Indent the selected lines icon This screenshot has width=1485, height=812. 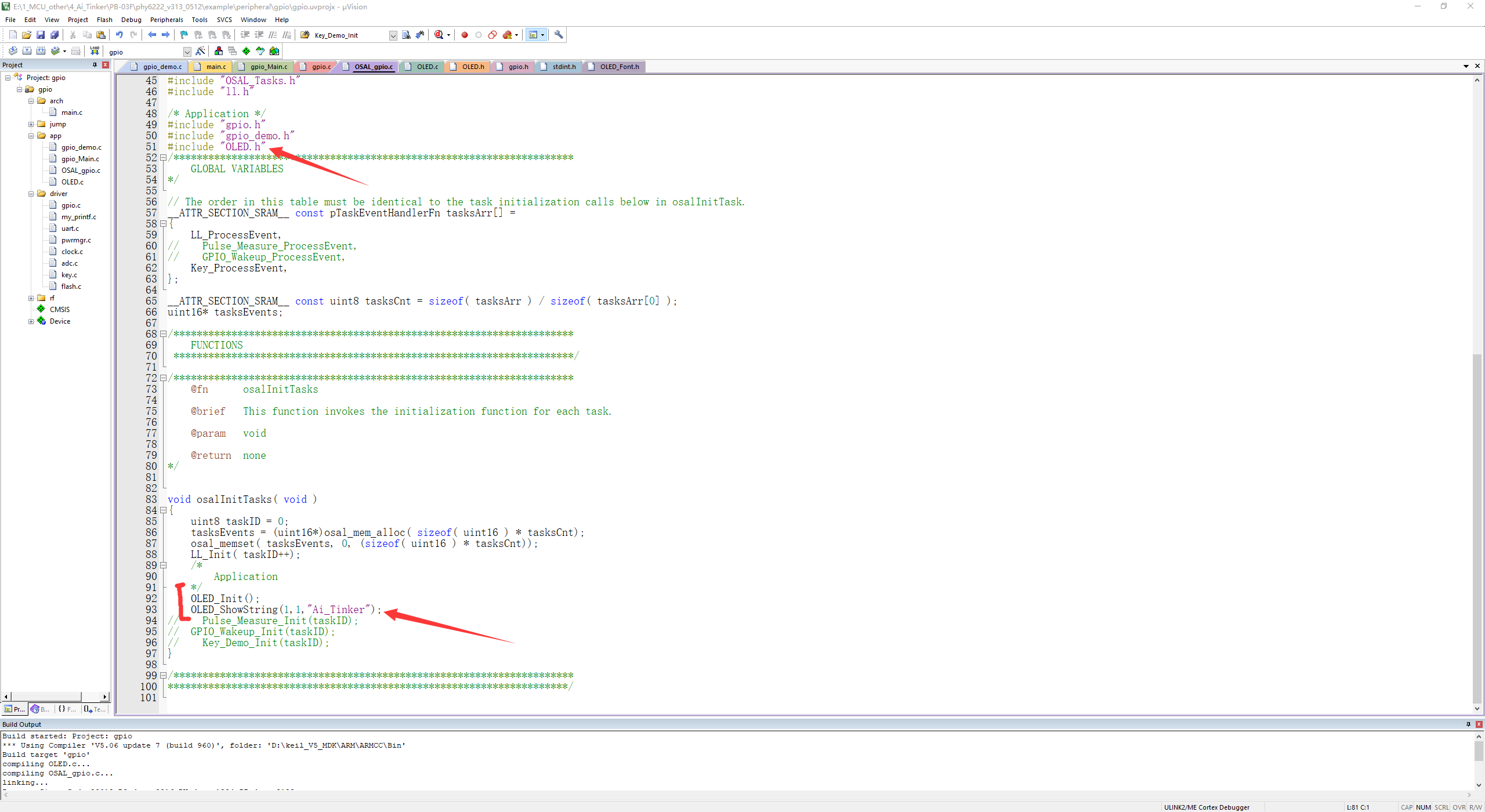click(x=245, y=35)
